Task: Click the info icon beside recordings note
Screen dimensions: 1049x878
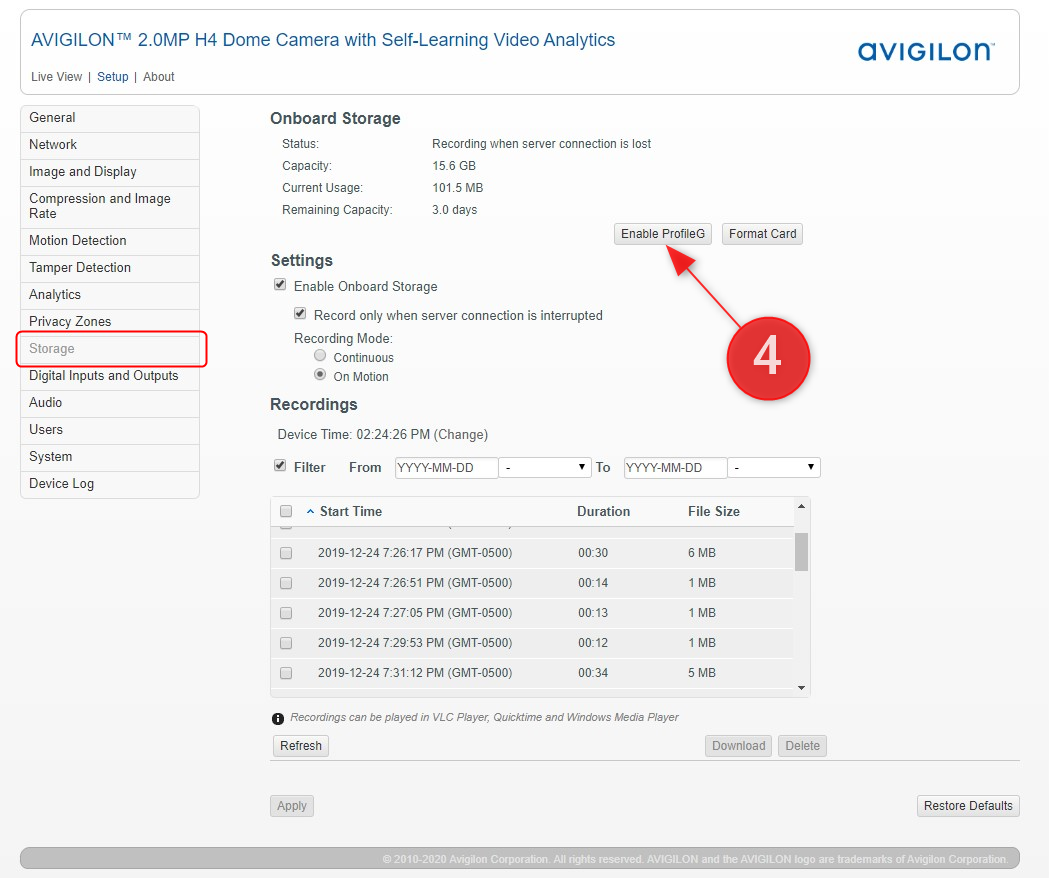Action: point(278,718)
